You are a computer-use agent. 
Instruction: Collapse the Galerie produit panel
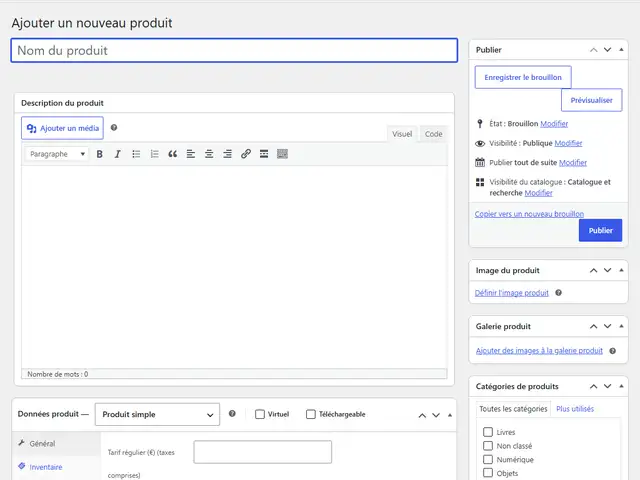(621, 326)
